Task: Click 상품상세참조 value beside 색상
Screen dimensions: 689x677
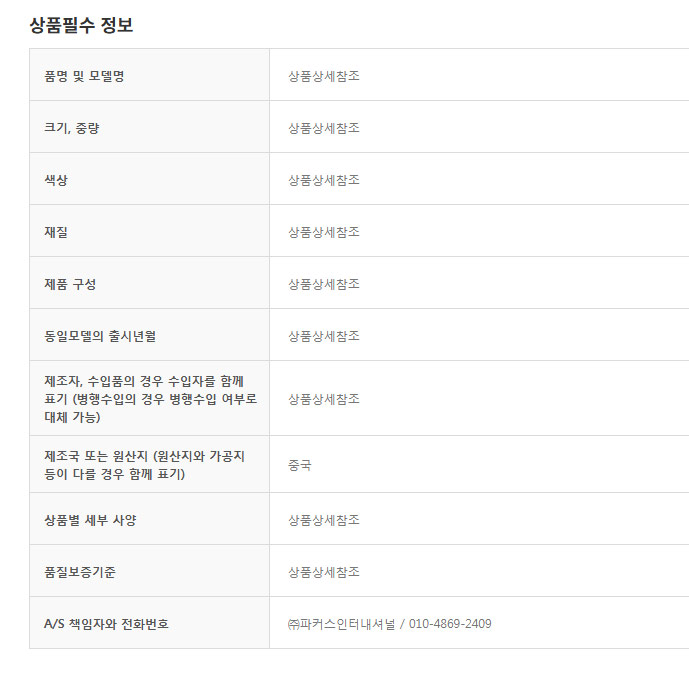Action: (324, 180)
